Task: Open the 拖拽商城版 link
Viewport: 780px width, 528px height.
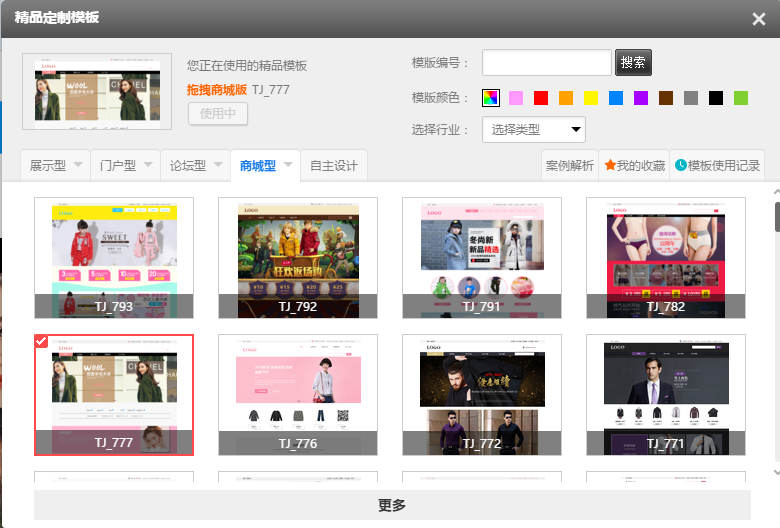Action: 216,90
